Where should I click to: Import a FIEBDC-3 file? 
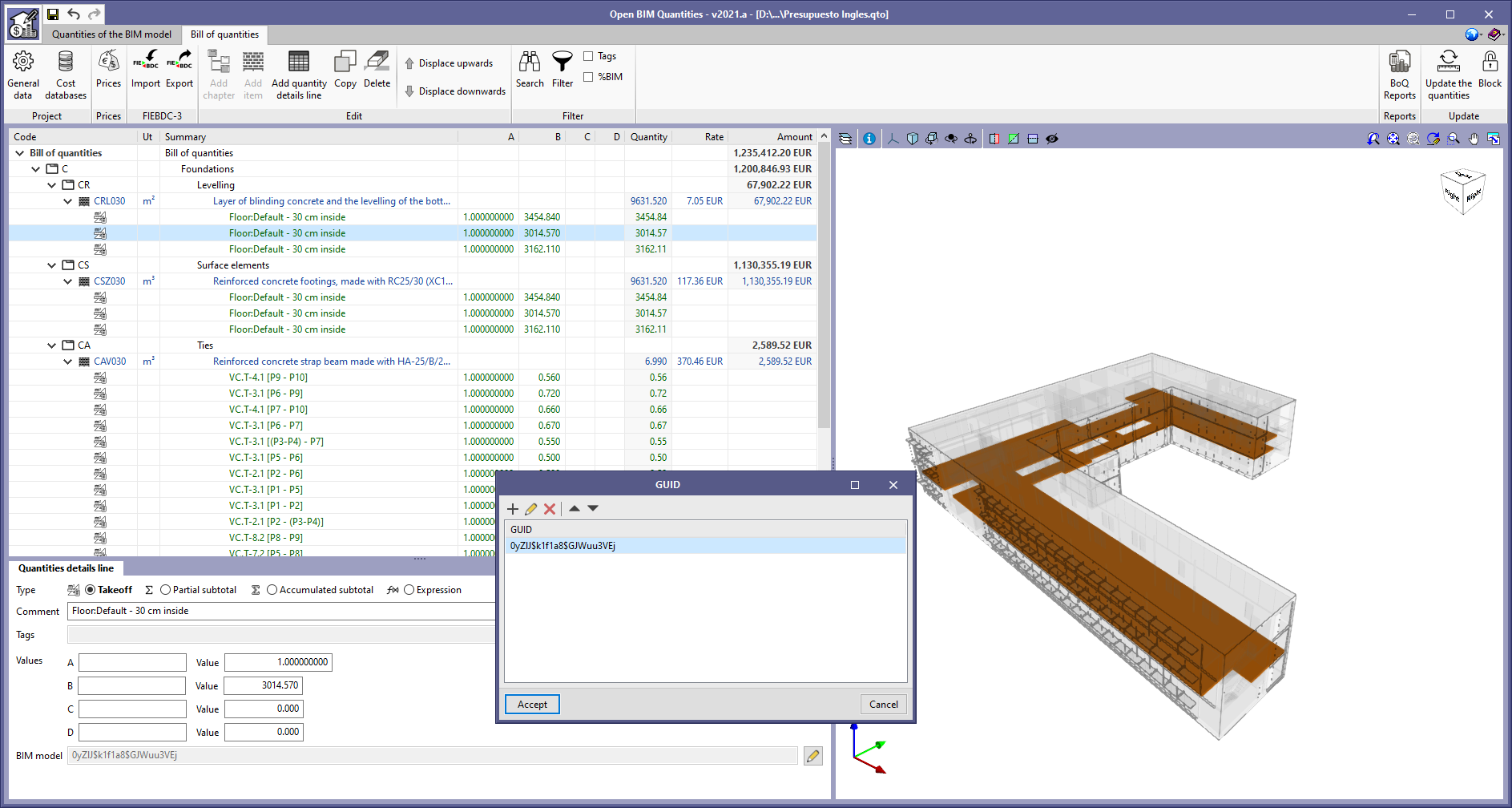pos(146,70)
